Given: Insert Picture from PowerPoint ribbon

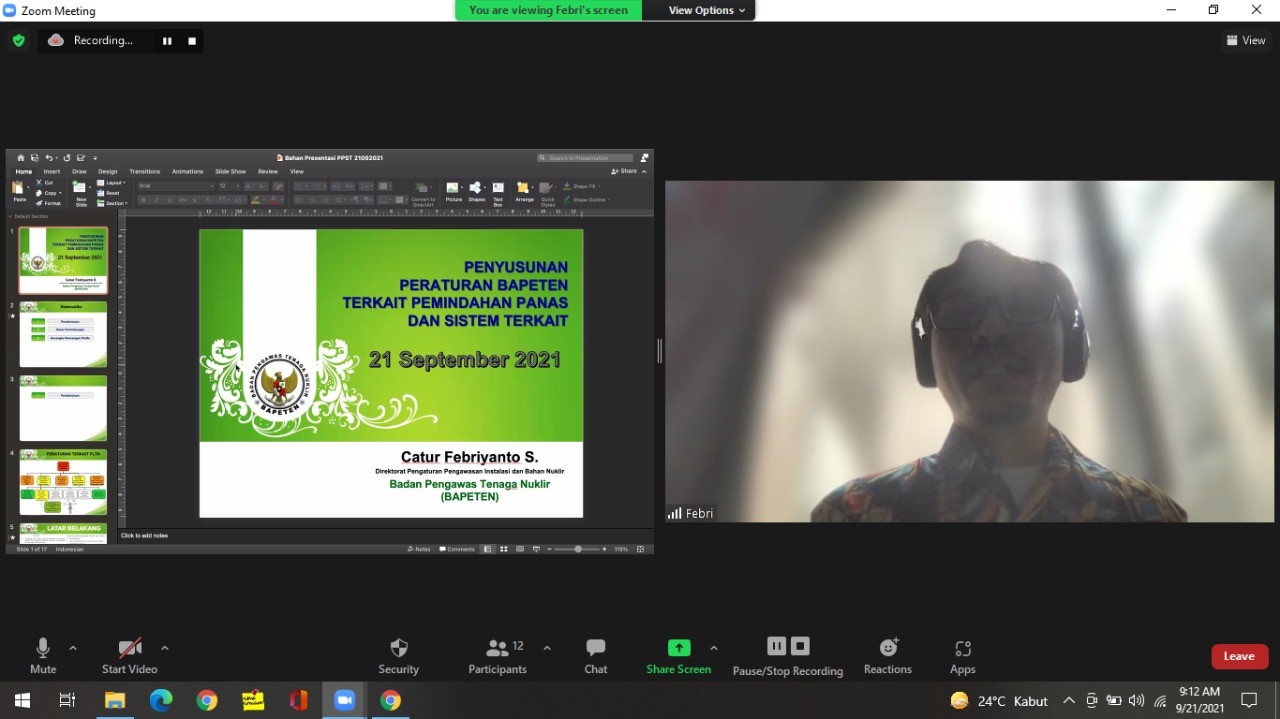Looking at the screenshot, I should pos(453,192).
